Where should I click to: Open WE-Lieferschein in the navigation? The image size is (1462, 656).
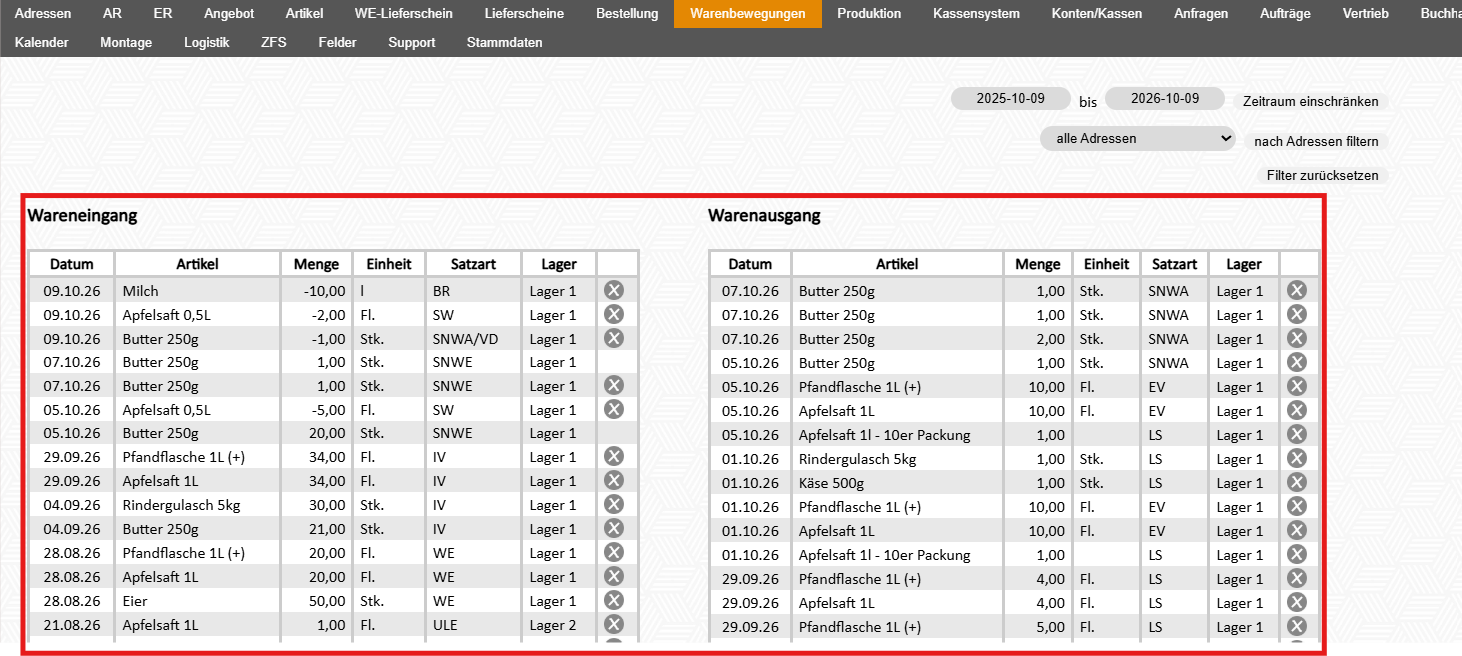[404, 14]
